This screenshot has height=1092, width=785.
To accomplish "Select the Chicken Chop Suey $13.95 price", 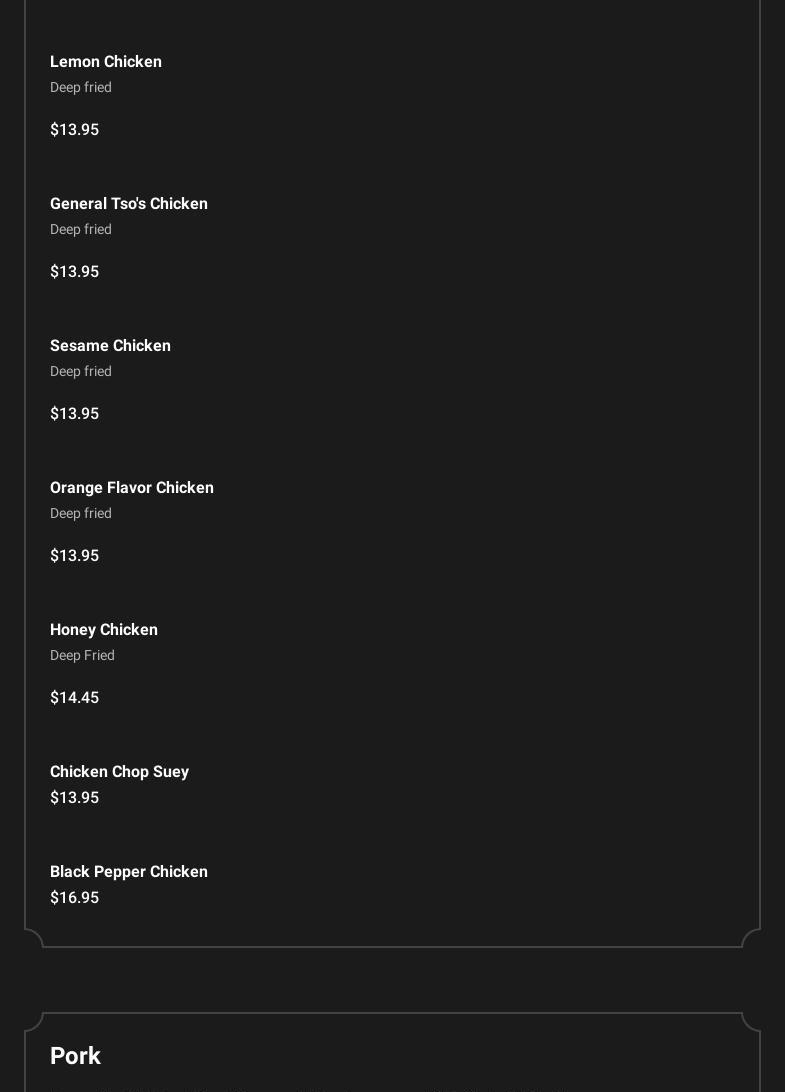I will 74,798.
